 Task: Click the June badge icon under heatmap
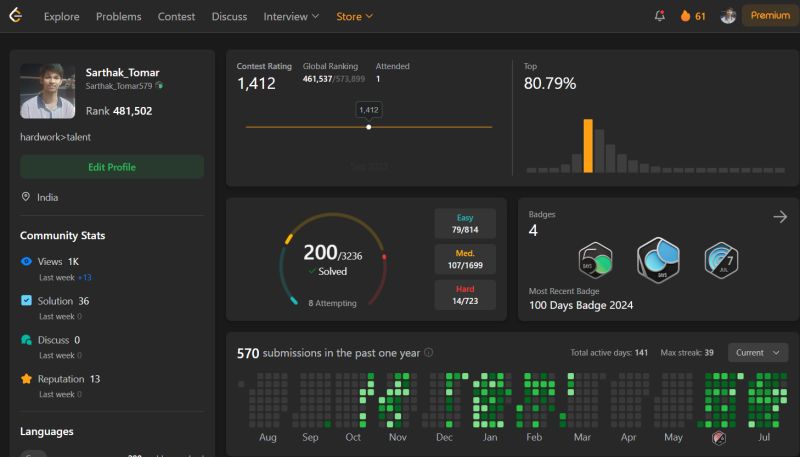pyautogui.click(x=718, y=438)
